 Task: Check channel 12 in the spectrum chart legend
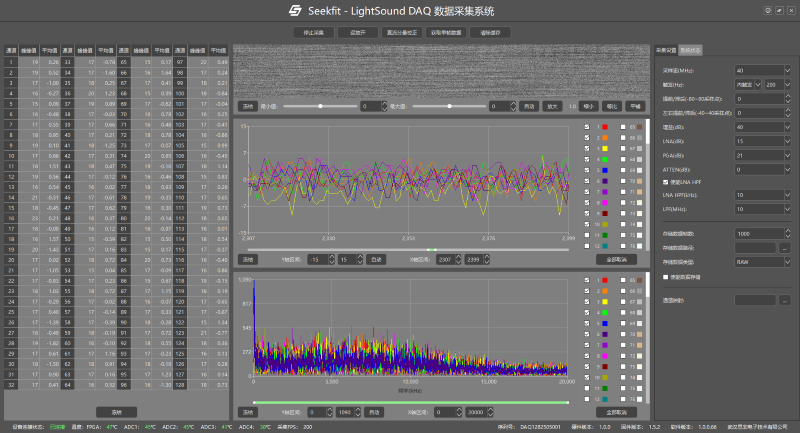point(587,399)
